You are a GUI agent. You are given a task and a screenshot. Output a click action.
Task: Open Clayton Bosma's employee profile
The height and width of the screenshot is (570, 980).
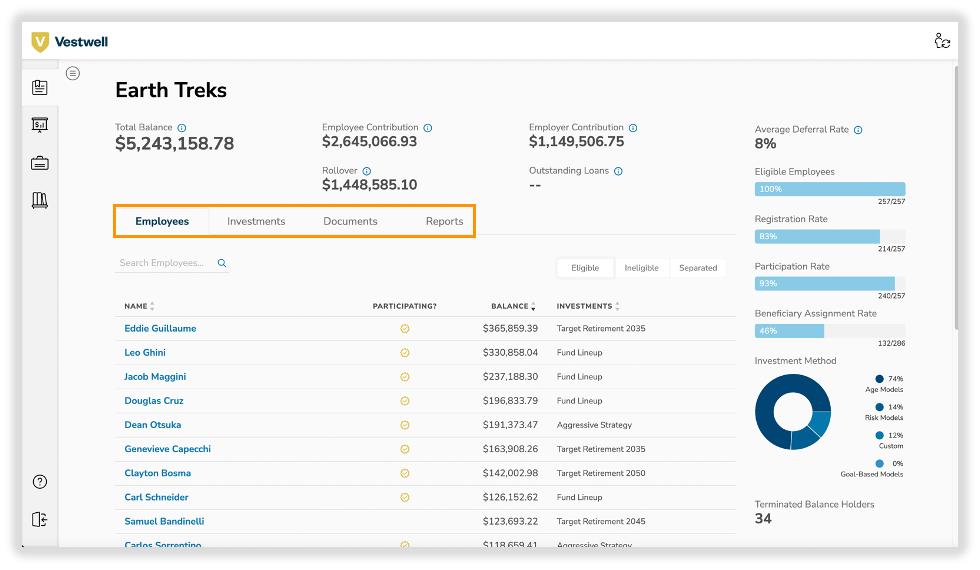click(x=158, y=474)
